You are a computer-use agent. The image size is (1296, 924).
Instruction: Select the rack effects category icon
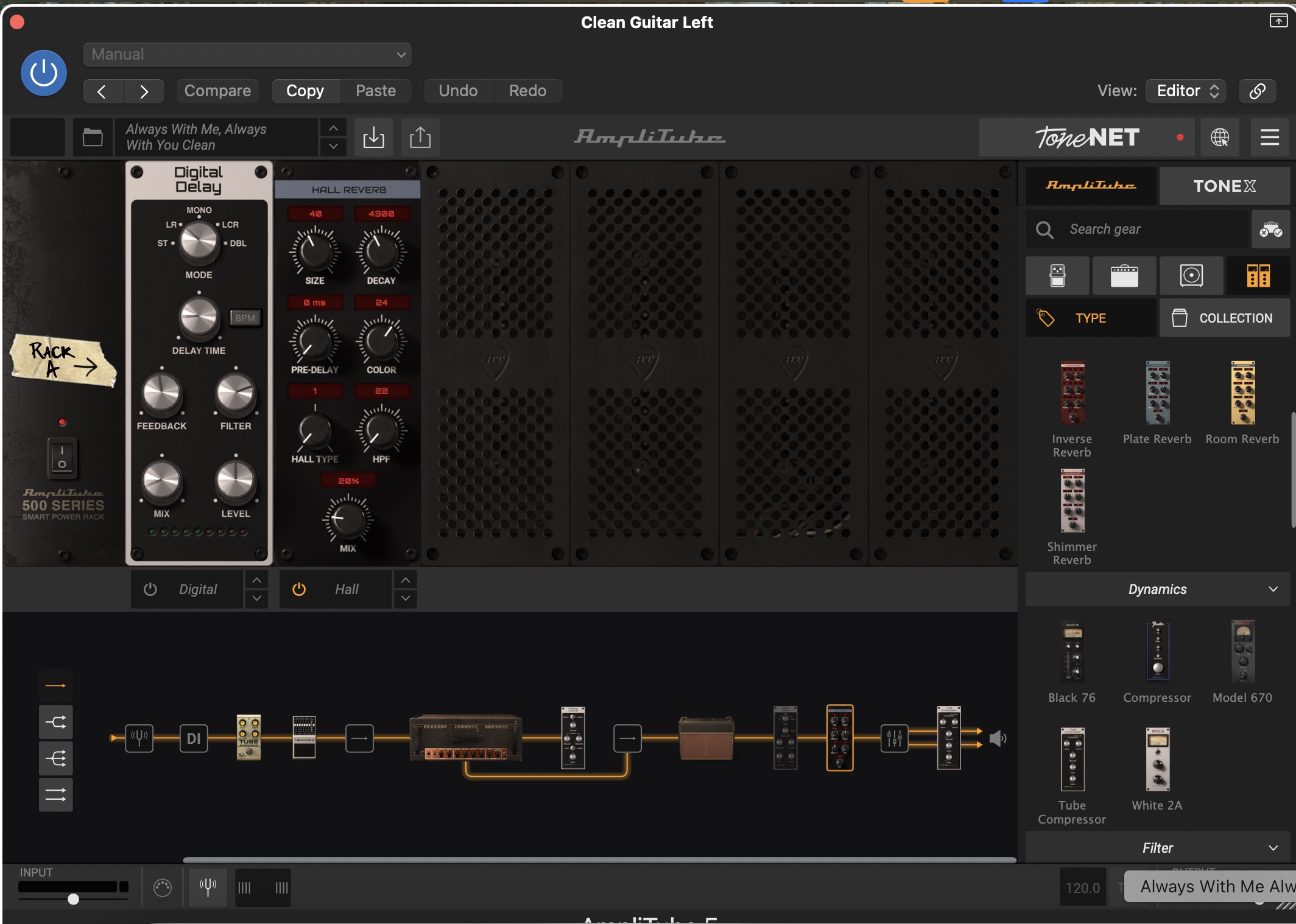tap(1258, 276)
